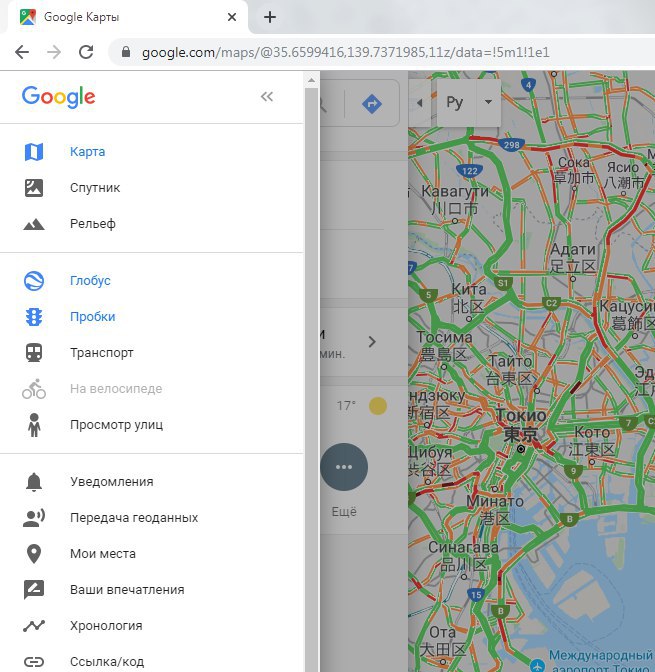Click the yellow sun weather icon
Screen dimensions: 655x672
pyautogui.click(x=378, y=406)
